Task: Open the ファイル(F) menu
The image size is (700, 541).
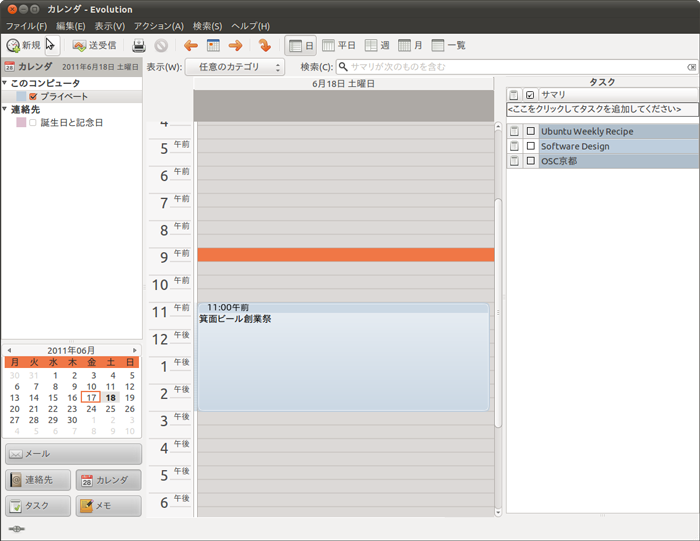Action: 26,26
